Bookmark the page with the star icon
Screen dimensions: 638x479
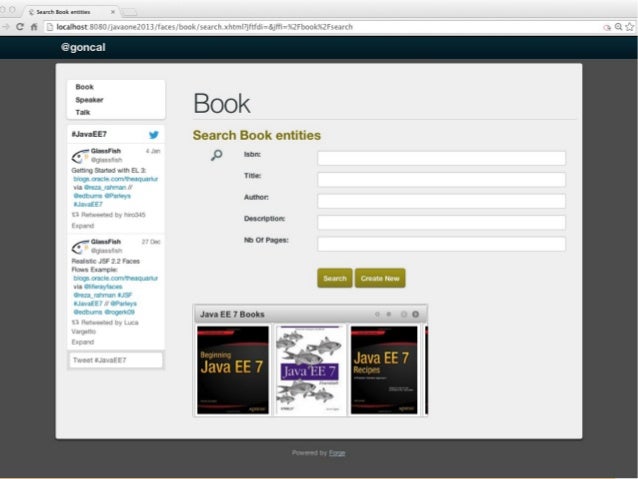pos(630,27)
